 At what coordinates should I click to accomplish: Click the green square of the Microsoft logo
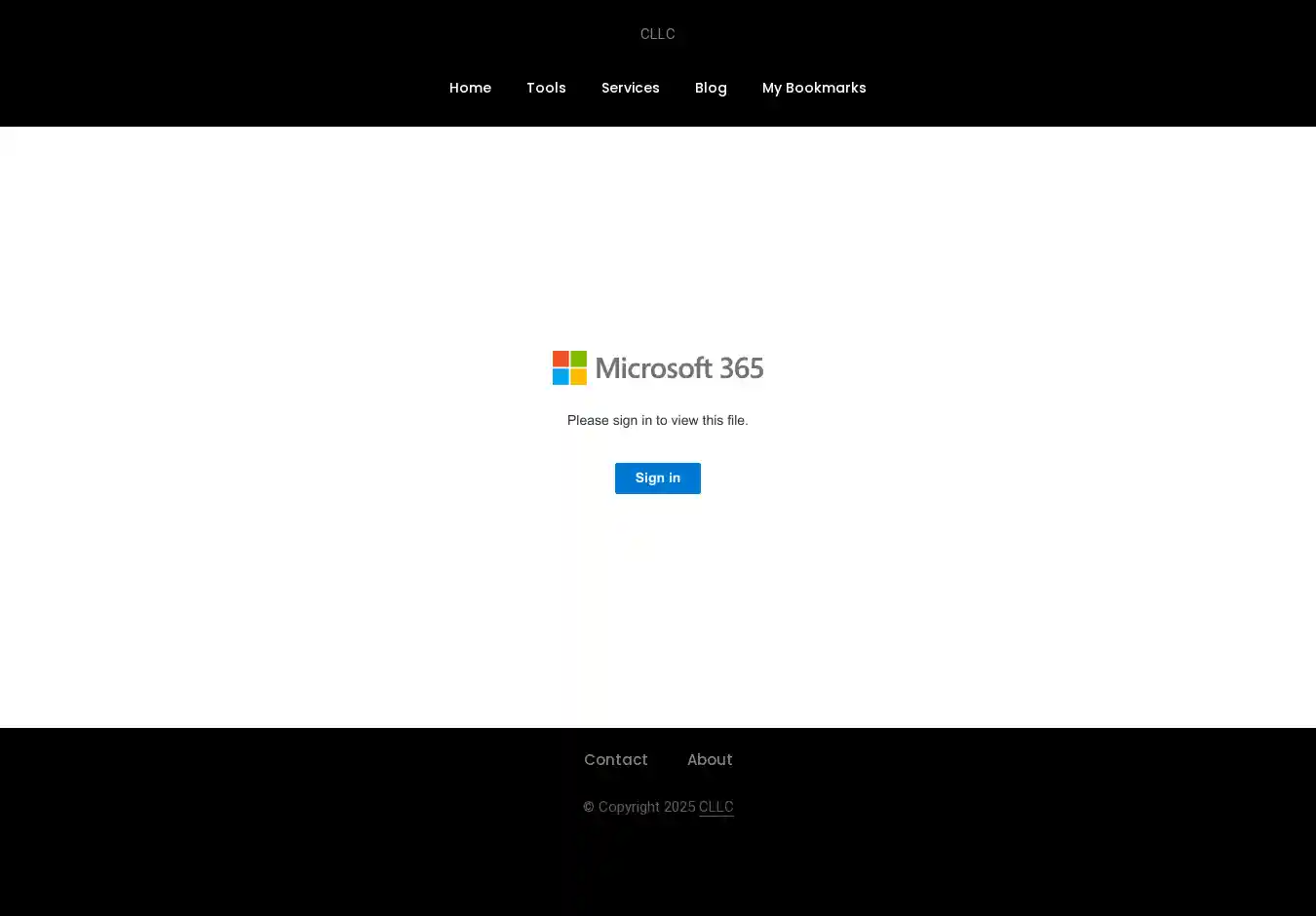coord(578,359)
